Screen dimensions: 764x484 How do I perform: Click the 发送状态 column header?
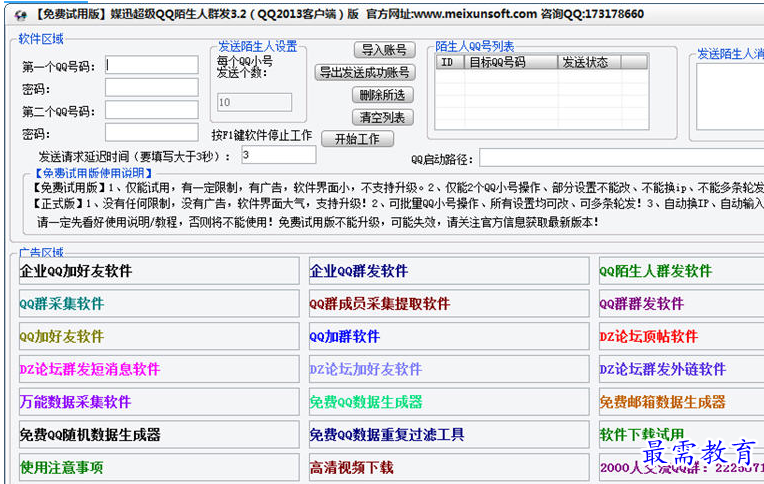coord(589,62)
